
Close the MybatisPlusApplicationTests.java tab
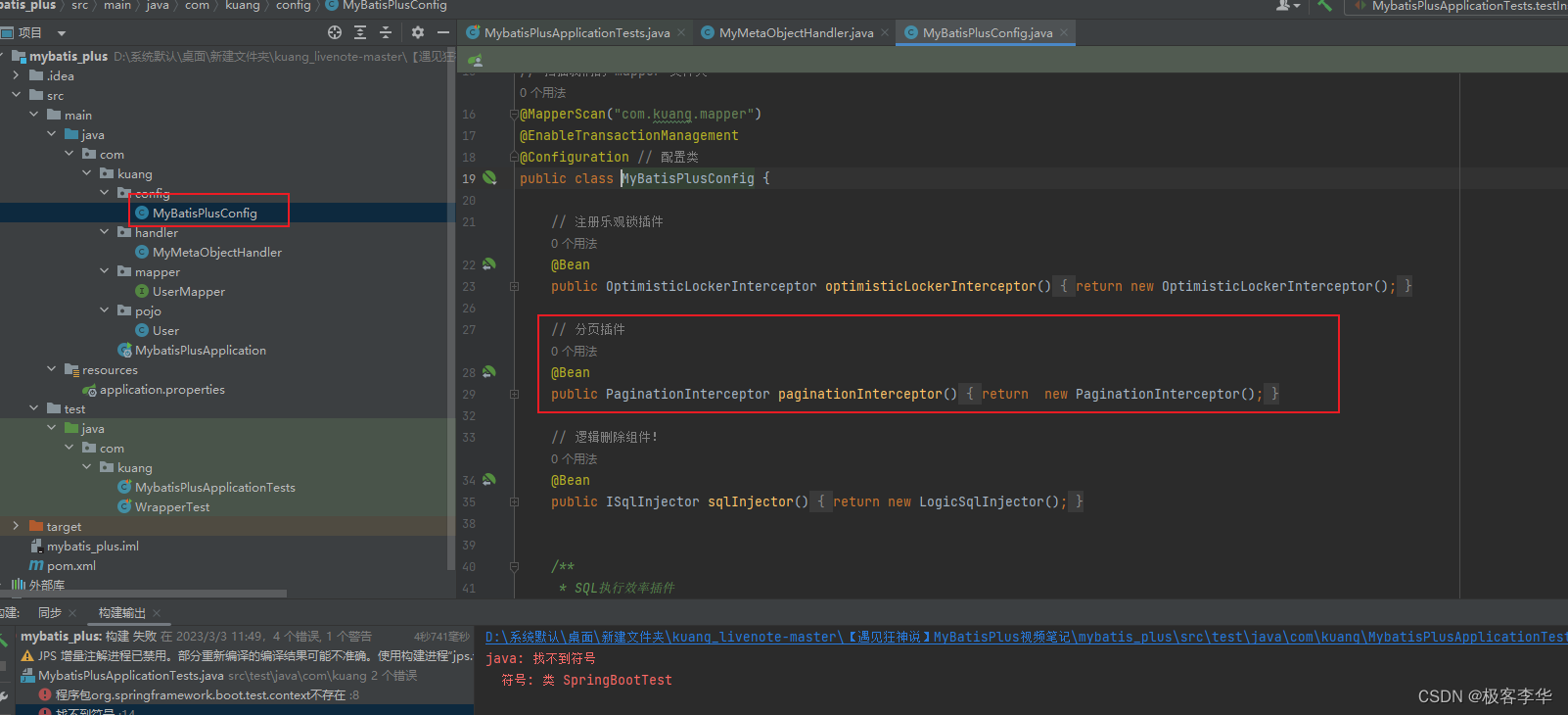point(681,32)
